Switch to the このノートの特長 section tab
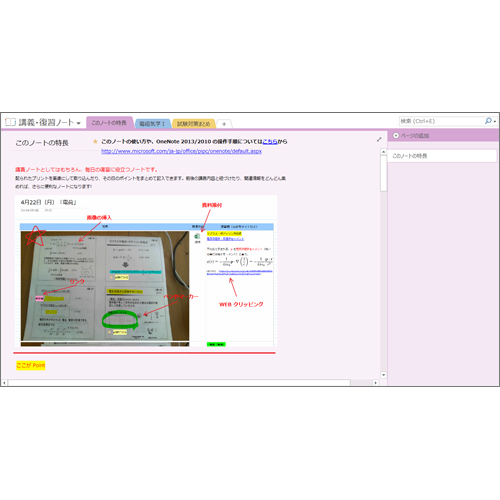The height and width of the screenshot is (500, 500). 109,123
